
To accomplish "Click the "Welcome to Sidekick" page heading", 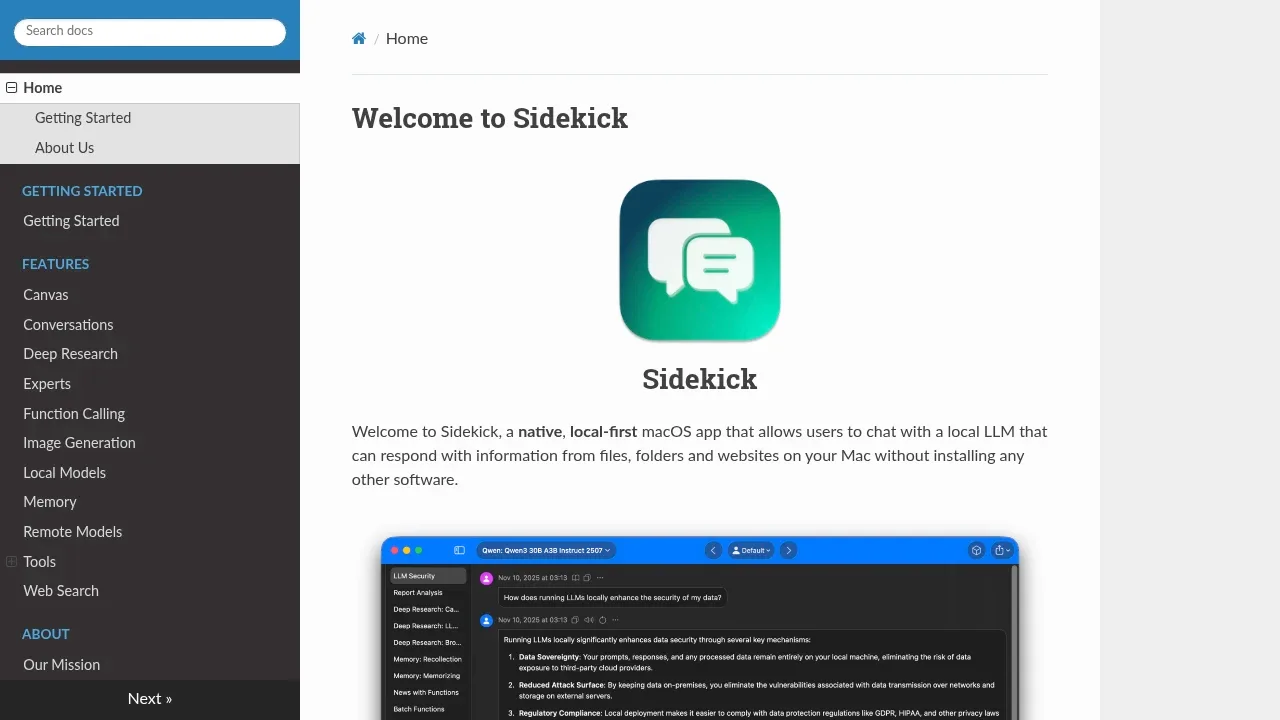I will (x=490, y=118).
